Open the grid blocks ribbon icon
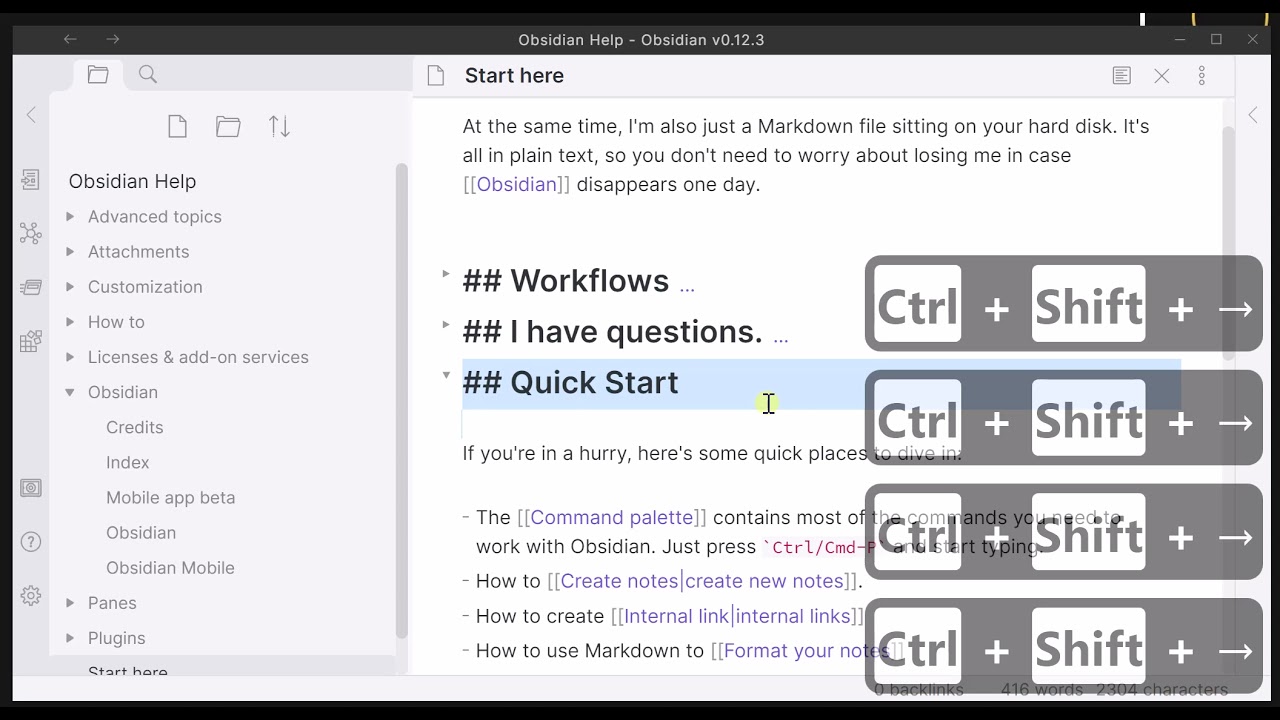 [x=31, y=342]
